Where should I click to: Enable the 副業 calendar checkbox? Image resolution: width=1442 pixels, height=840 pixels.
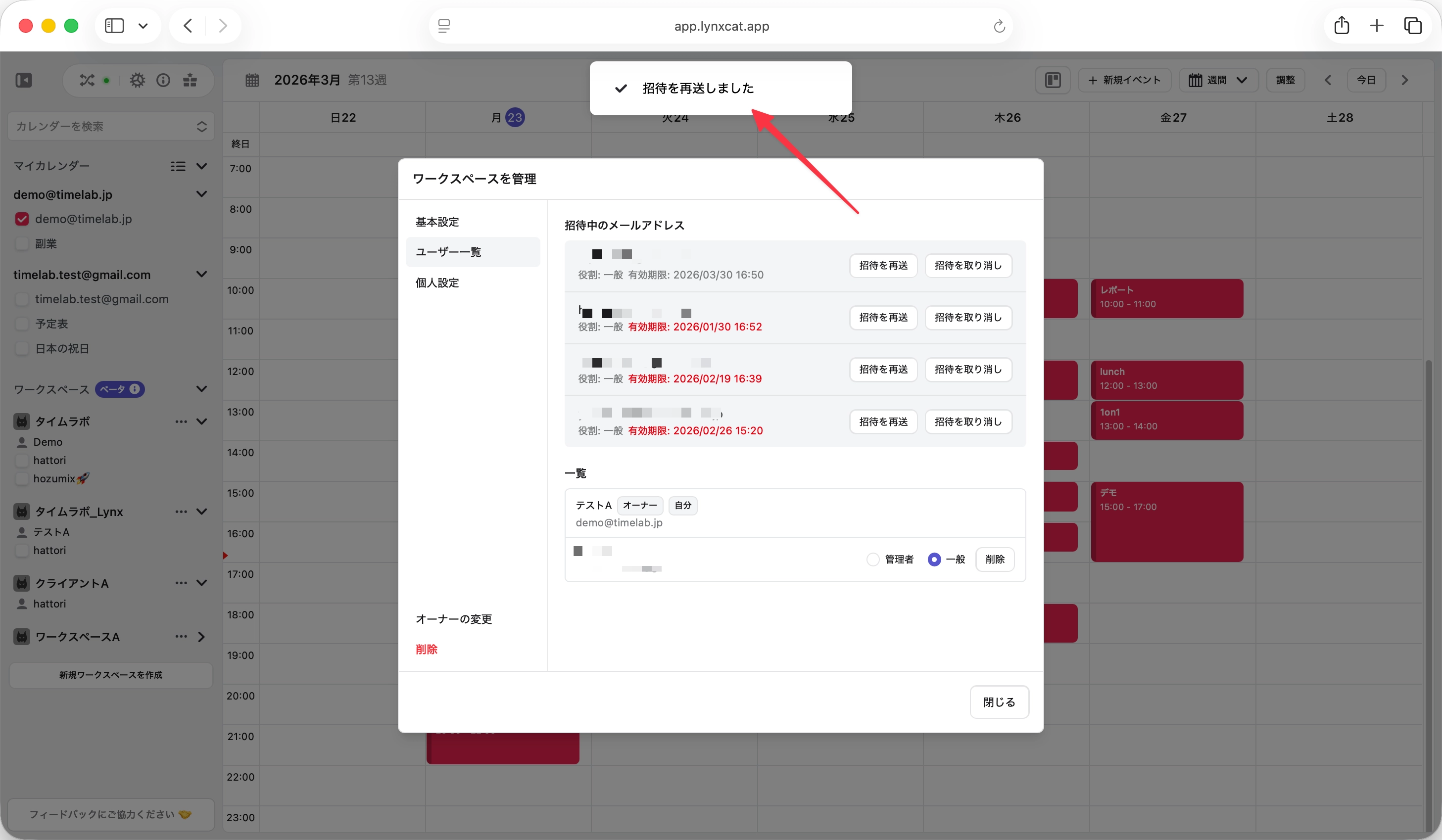click(22, 244)
